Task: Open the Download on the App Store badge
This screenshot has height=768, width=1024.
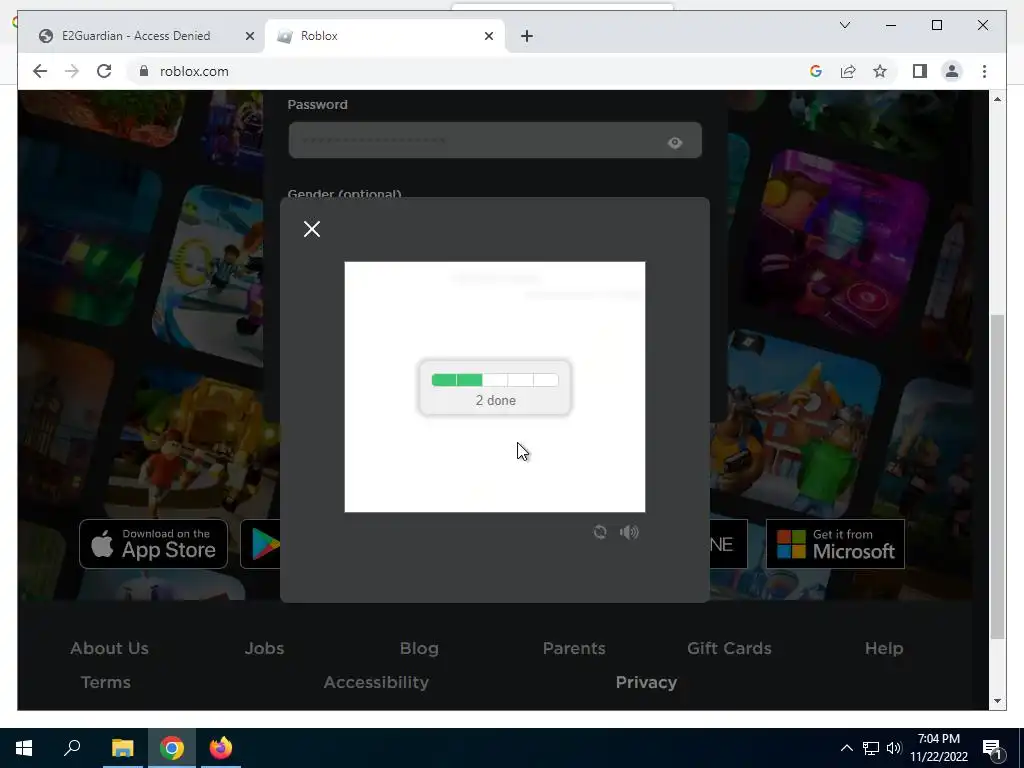Action: click(153, 544)
